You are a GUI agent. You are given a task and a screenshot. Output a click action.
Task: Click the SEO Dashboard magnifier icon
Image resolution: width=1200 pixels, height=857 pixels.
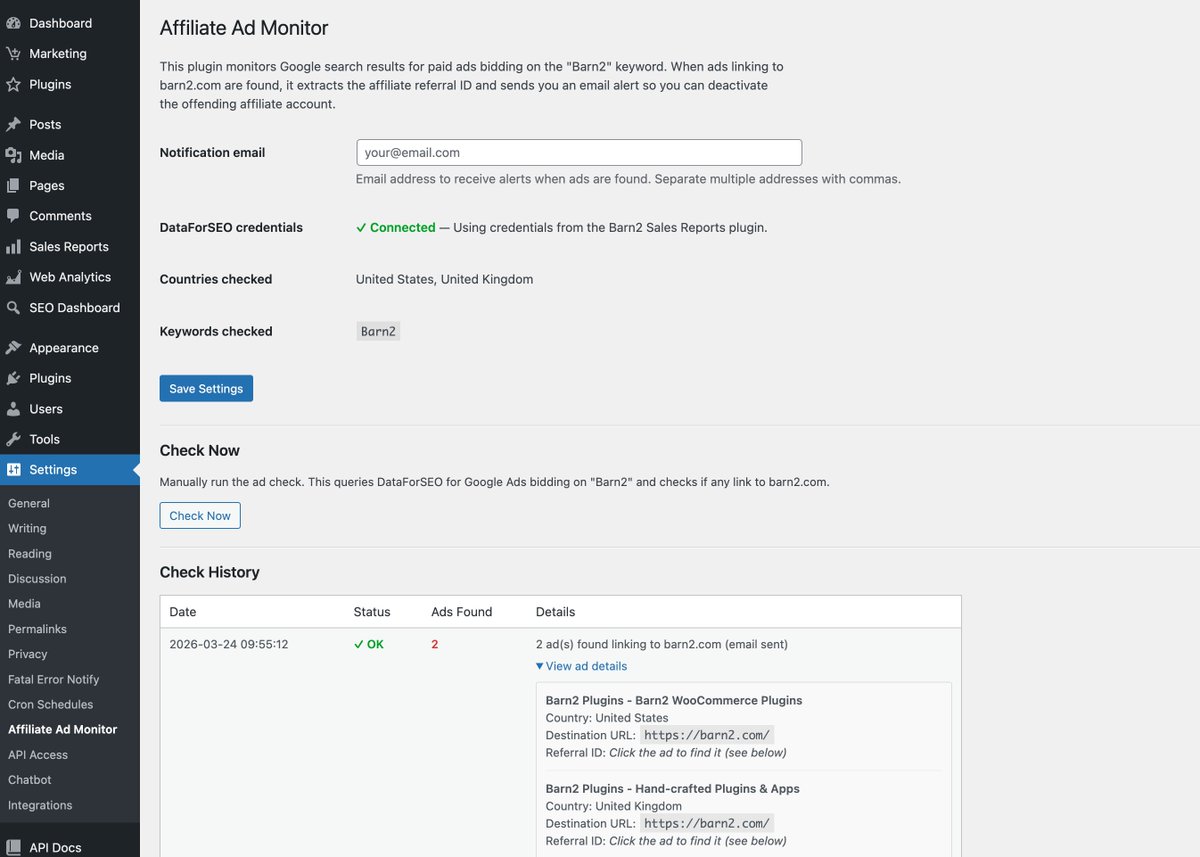click(x=13, y=307)
